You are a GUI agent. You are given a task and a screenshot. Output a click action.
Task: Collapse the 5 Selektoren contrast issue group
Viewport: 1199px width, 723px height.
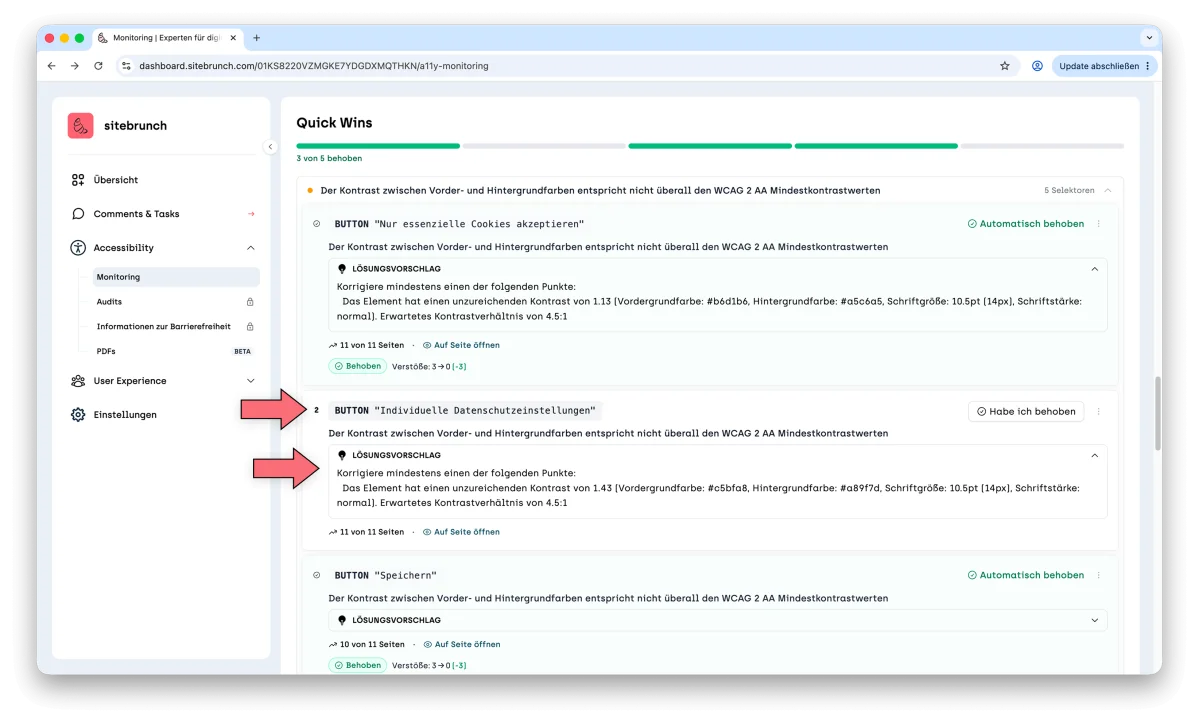(x=1107, y=190)
